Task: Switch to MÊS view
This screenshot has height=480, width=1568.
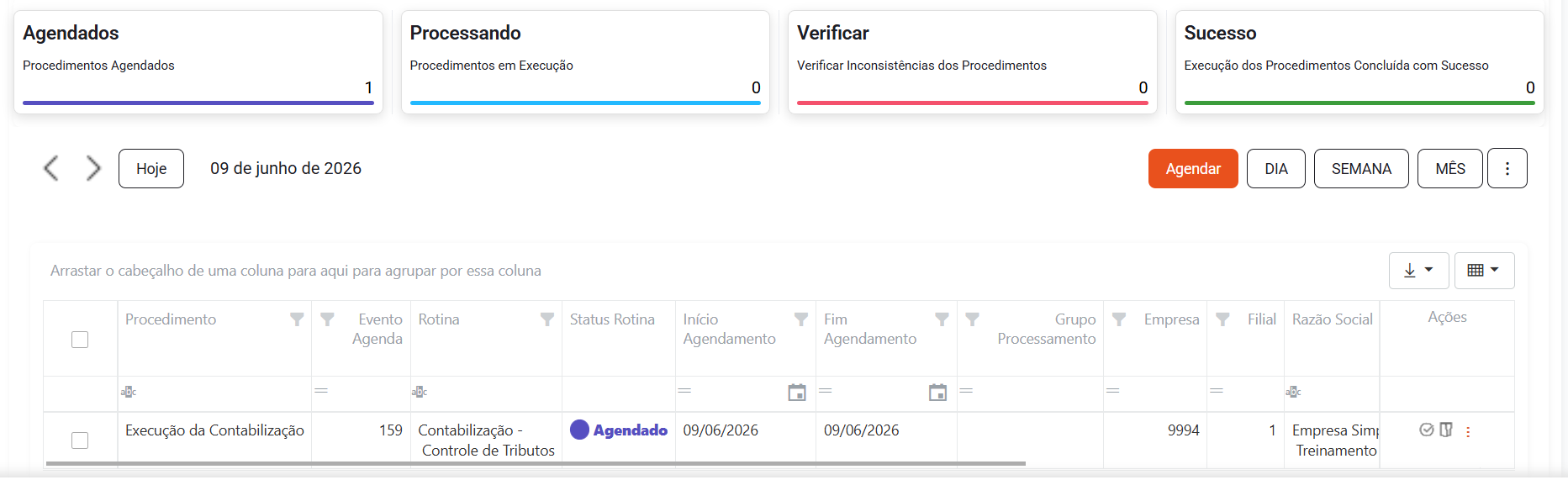Action: tap(1449, 168)
